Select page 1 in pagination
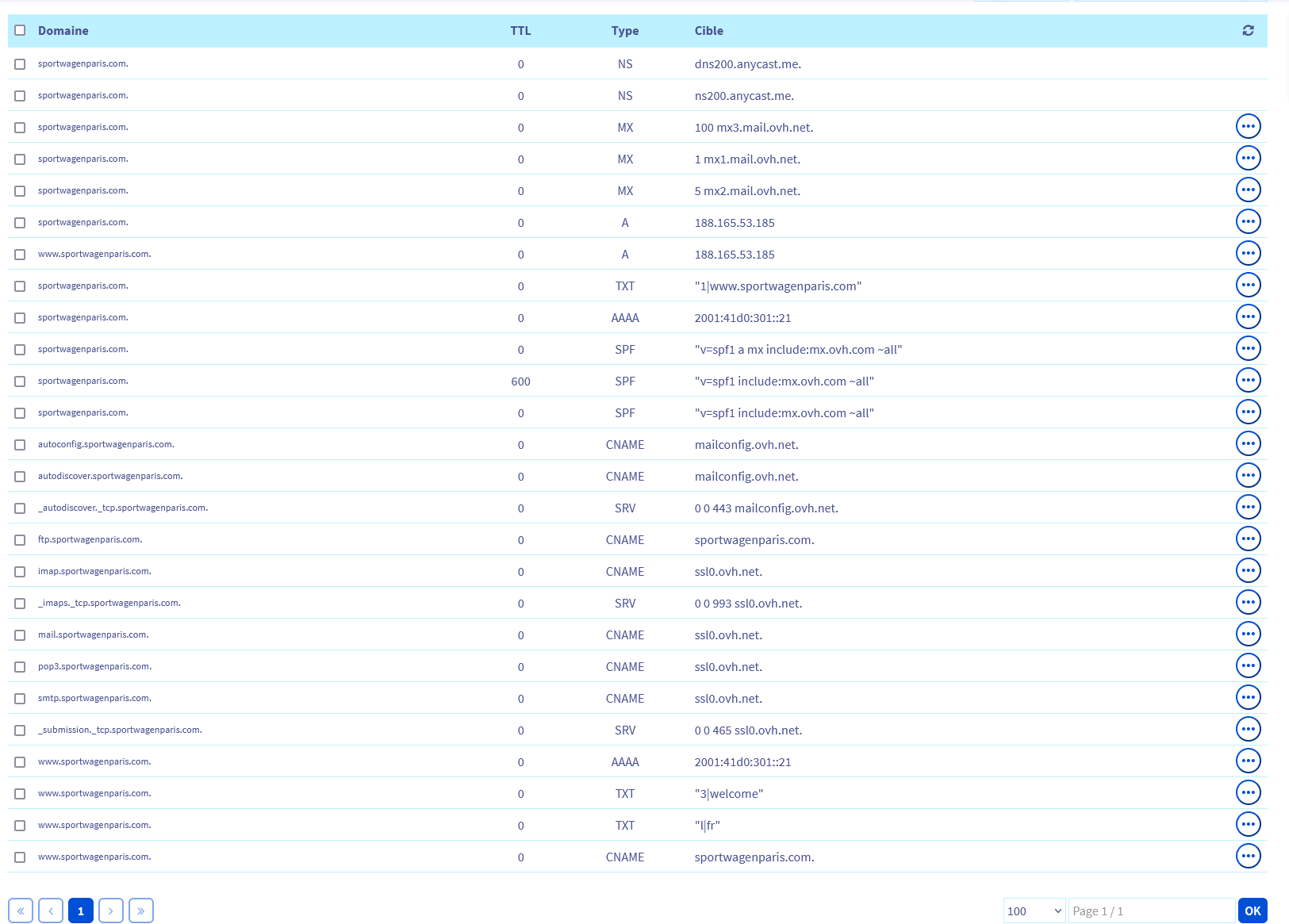Screen dimensions: 1289x924 pyautogui.click(x=81, y=911)
